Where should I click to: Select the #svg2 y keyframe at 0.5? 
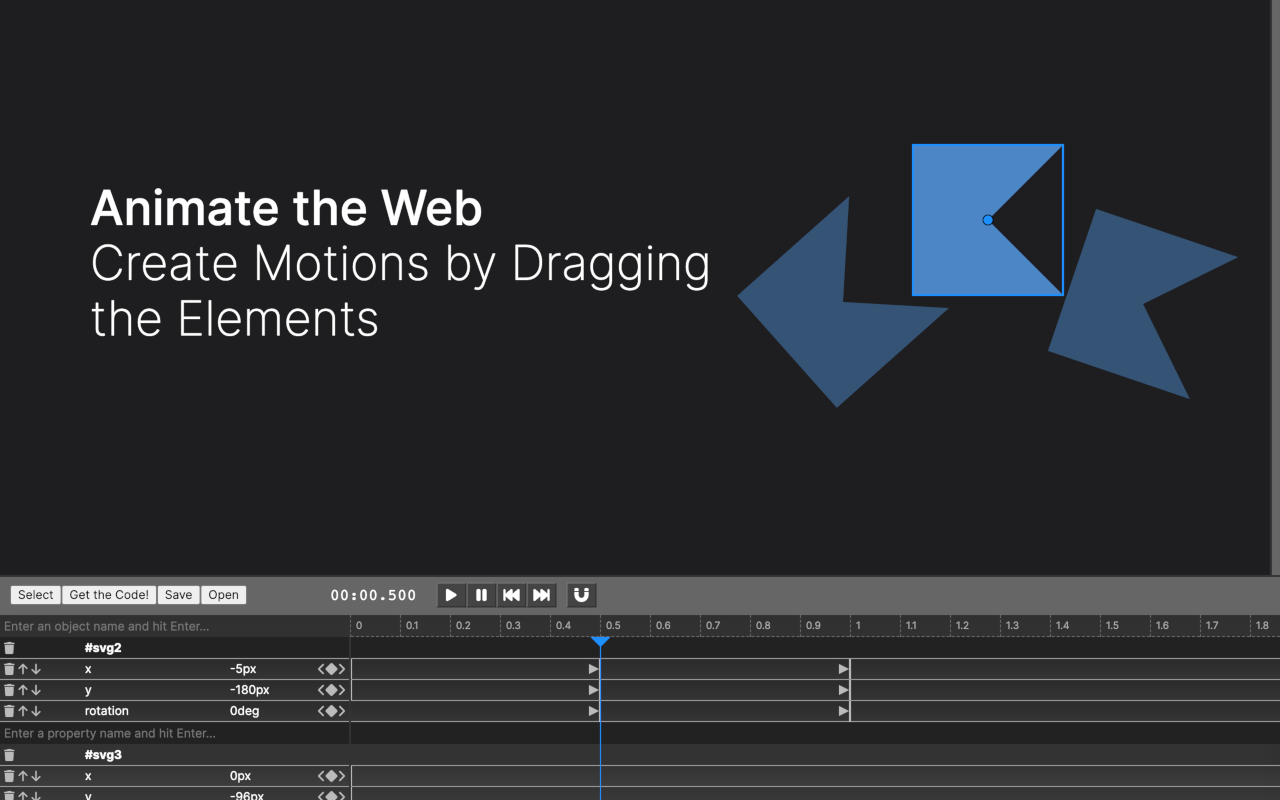594,690
